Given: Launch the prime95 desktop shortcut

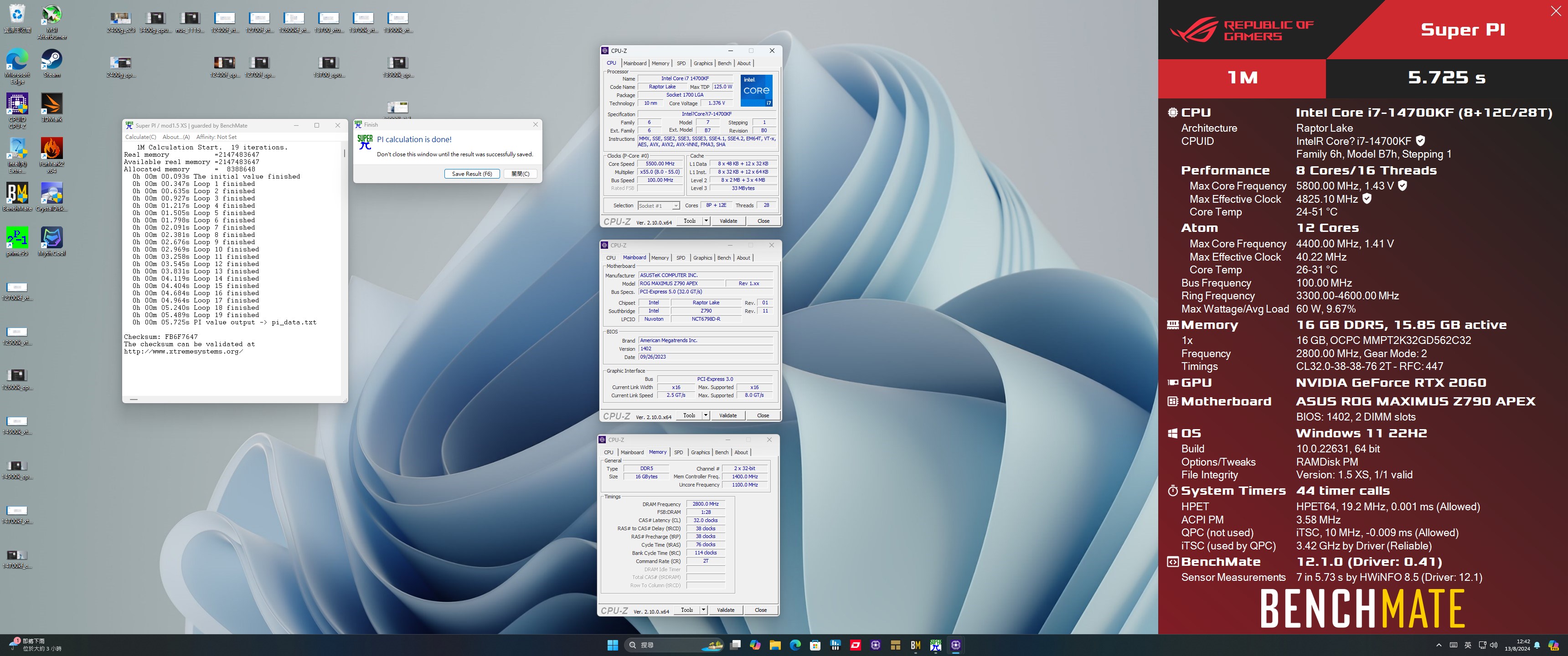Looking at the screenshot, I should (17, 241).
